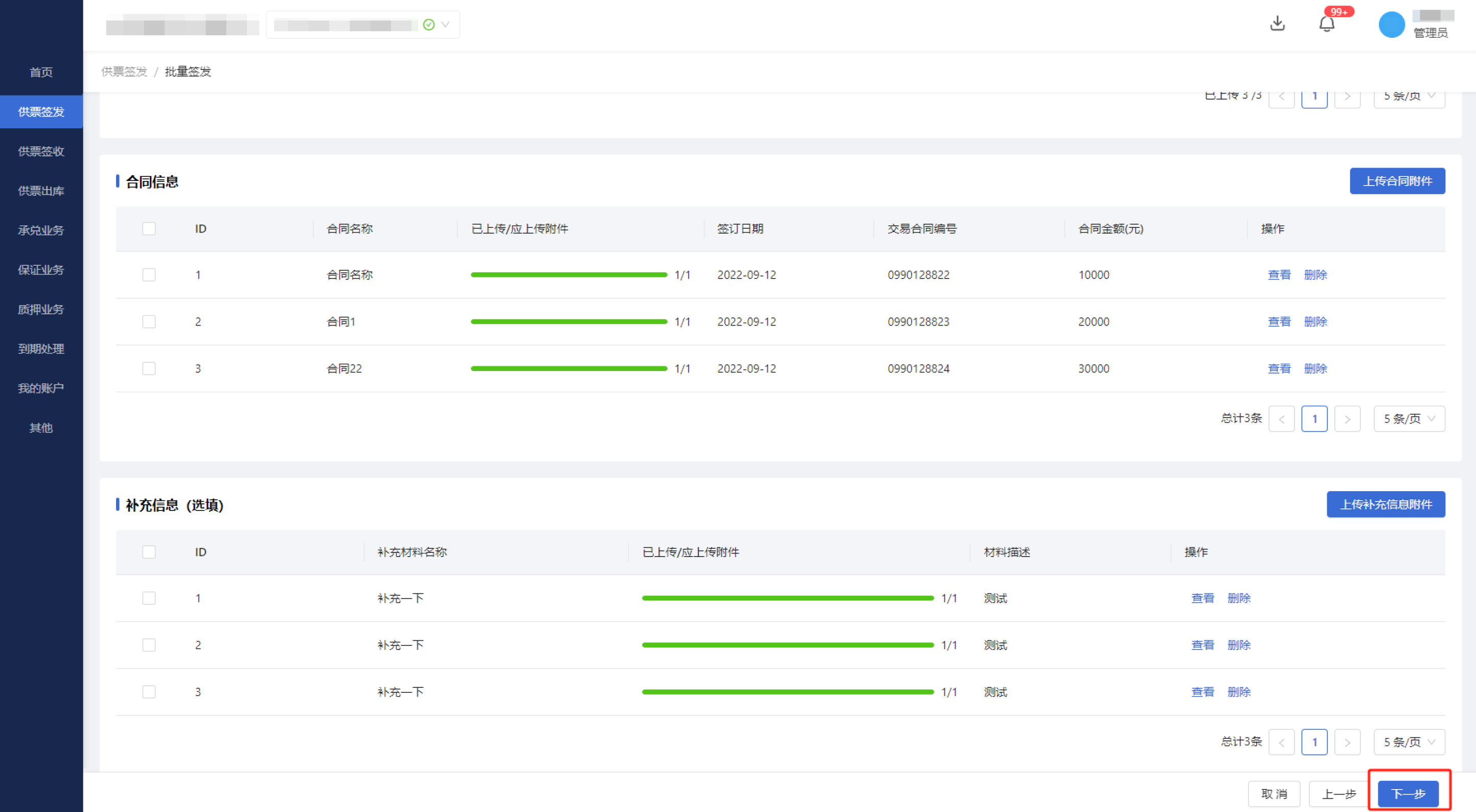Go to previous page in supplementary table pagination
The width and height of the screenshot is (1476, 812).
pyautogui.click(x=1281, y=742)
